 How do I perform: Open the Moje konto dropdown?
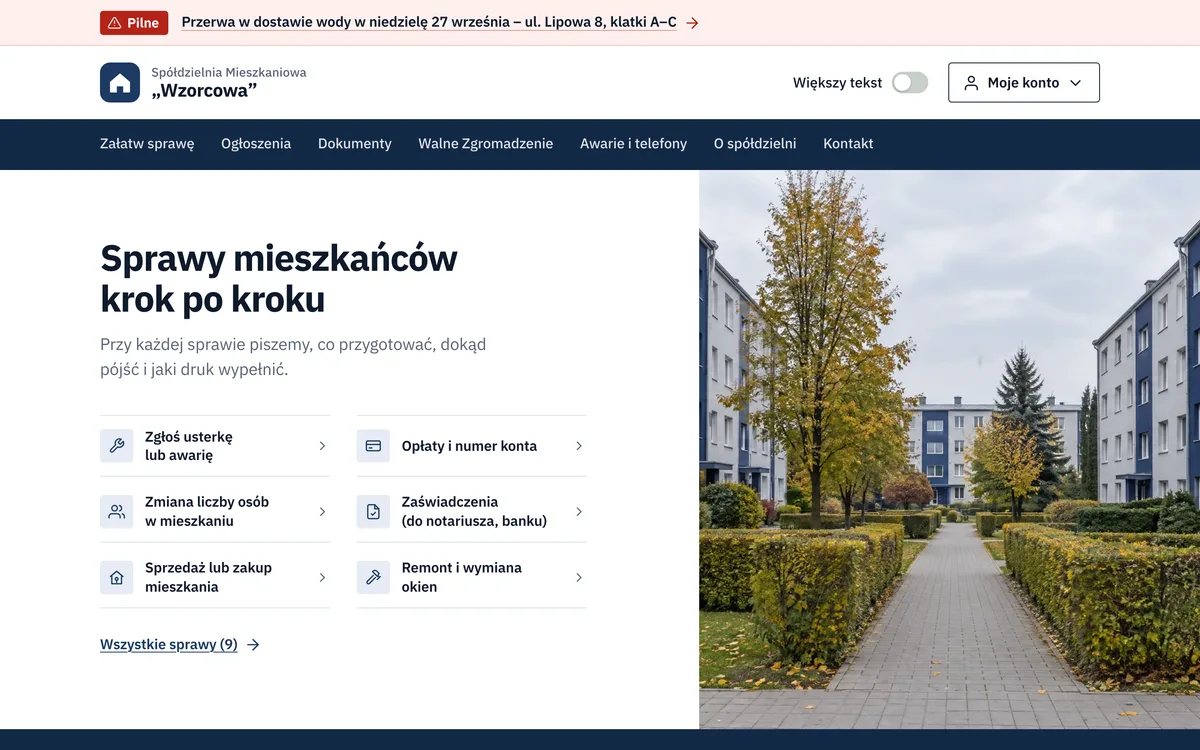pyautogui.click(x=1024, y=83)
